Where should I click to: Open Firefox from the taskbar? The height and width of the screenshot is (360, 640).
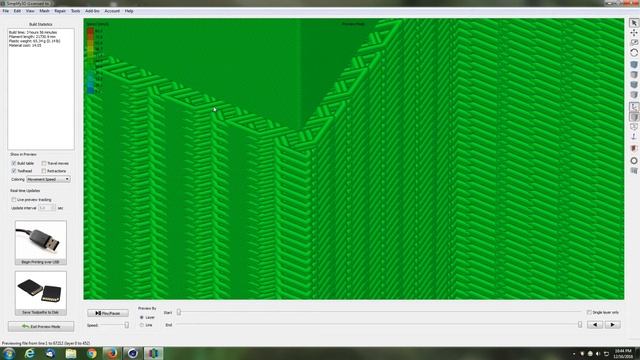click(112, 353)
